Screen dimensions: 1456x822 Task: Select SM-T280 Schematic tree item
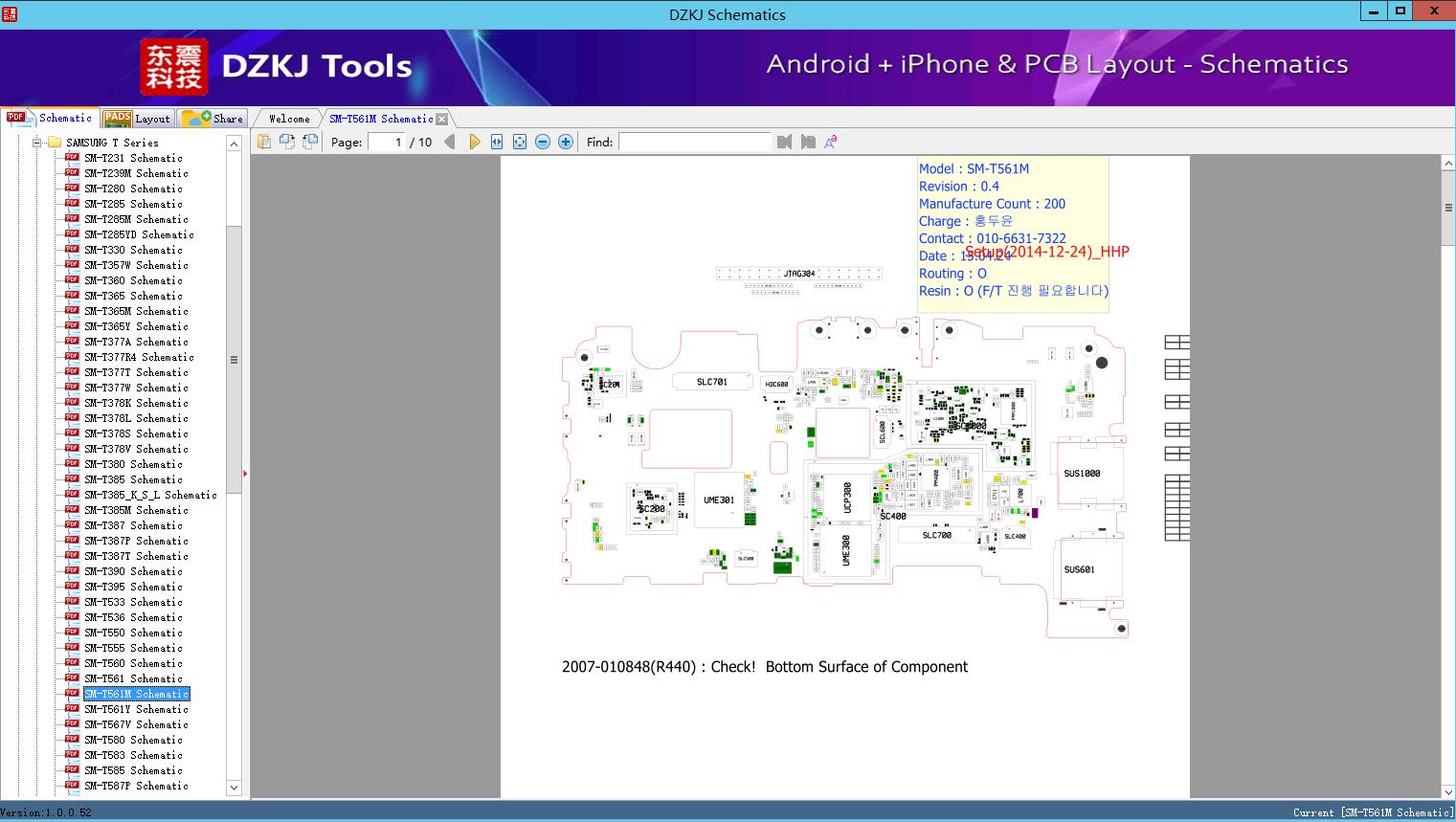point(133,189)
